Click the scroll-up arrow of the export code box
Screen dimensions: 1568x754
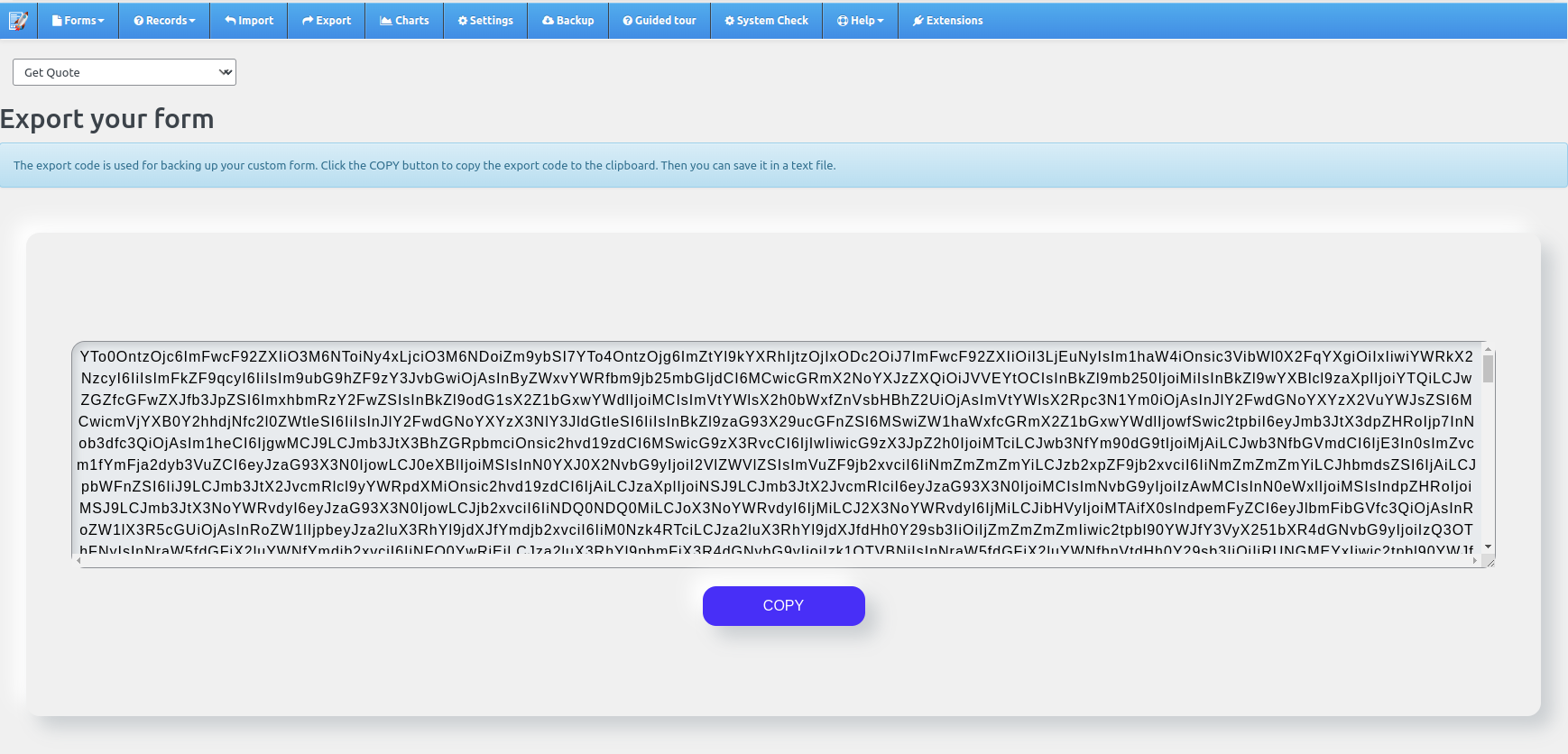click(x=1488, y=350)
